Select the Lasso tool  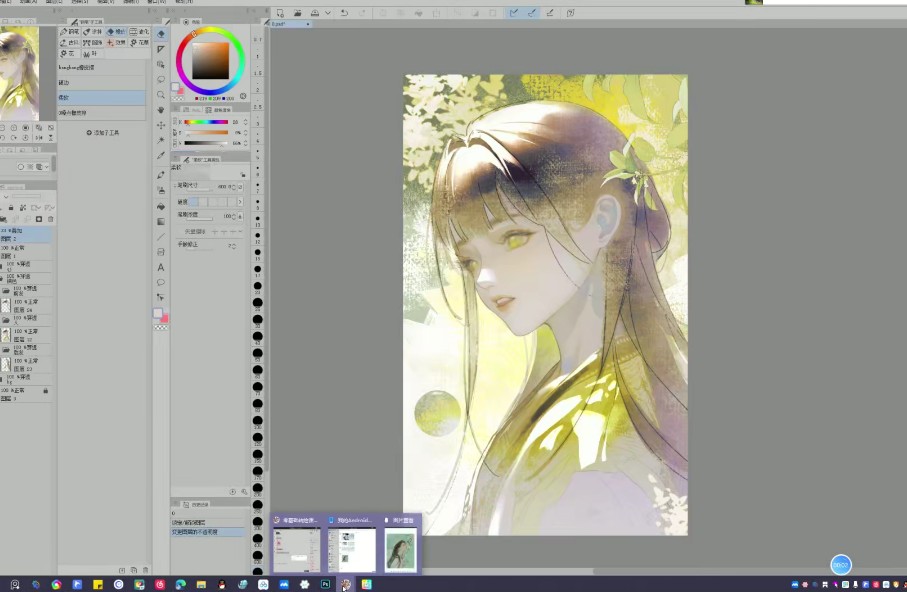click(x=161, y=79)
